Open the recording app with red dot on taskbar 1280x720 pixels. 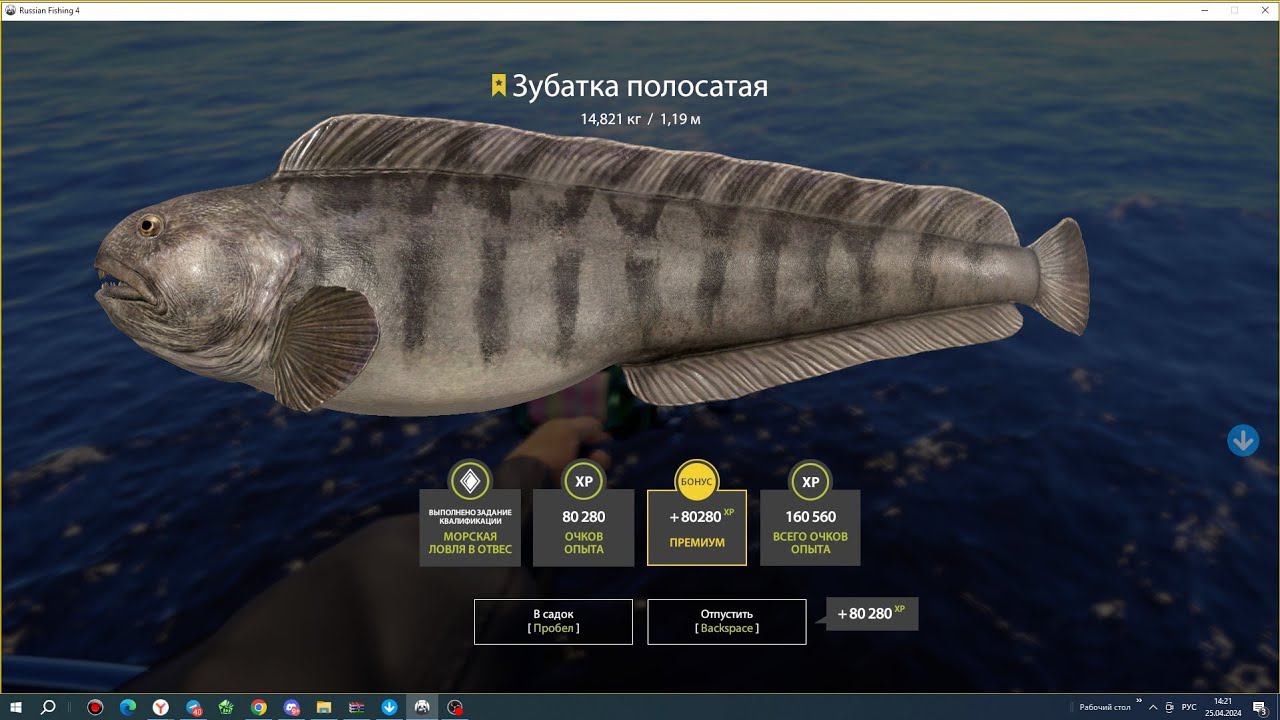(455, 707)
